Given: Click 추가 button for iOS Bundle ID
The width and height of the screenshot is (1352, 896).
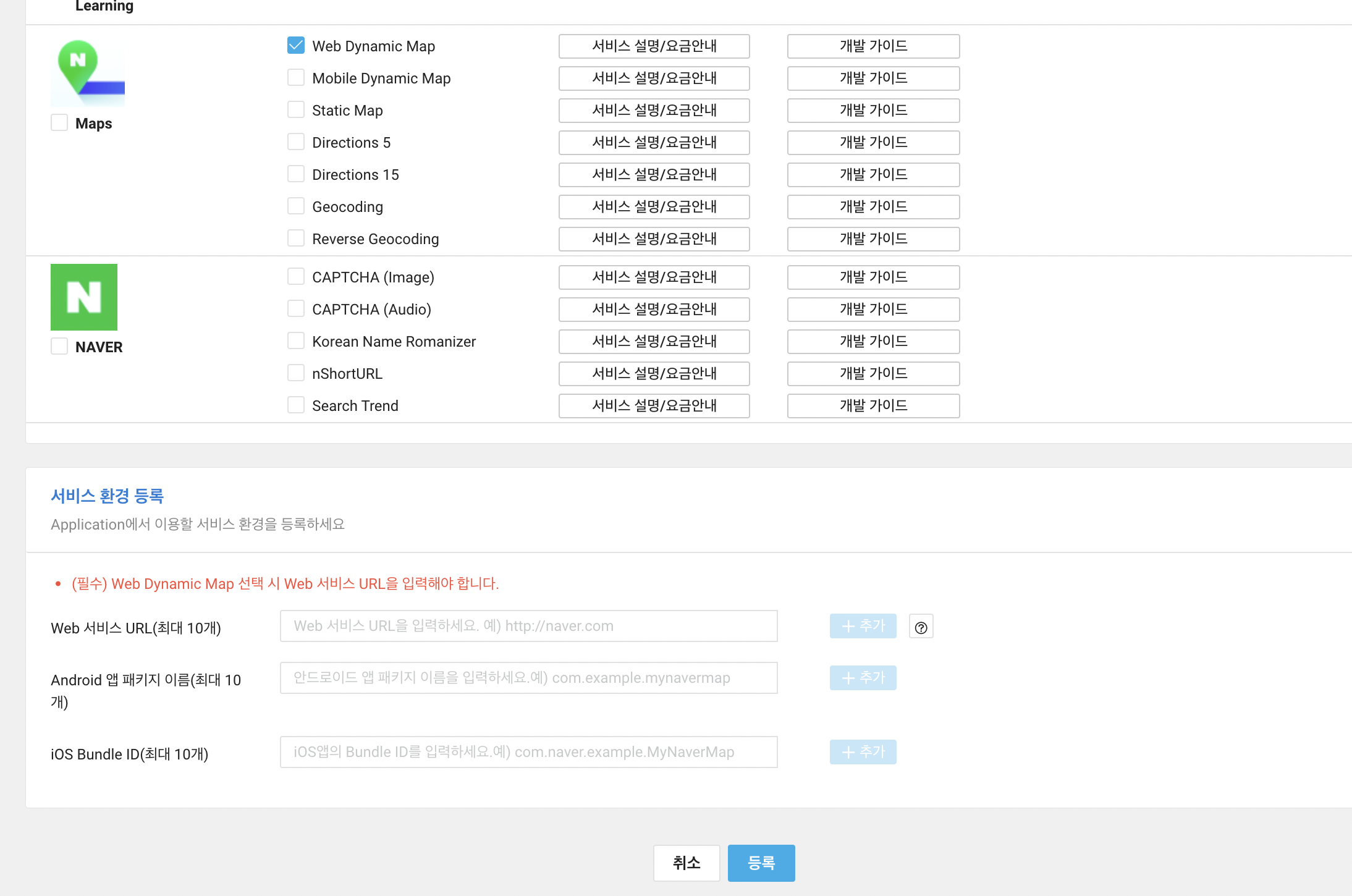Looking at the screenshot, I should 863,752.
